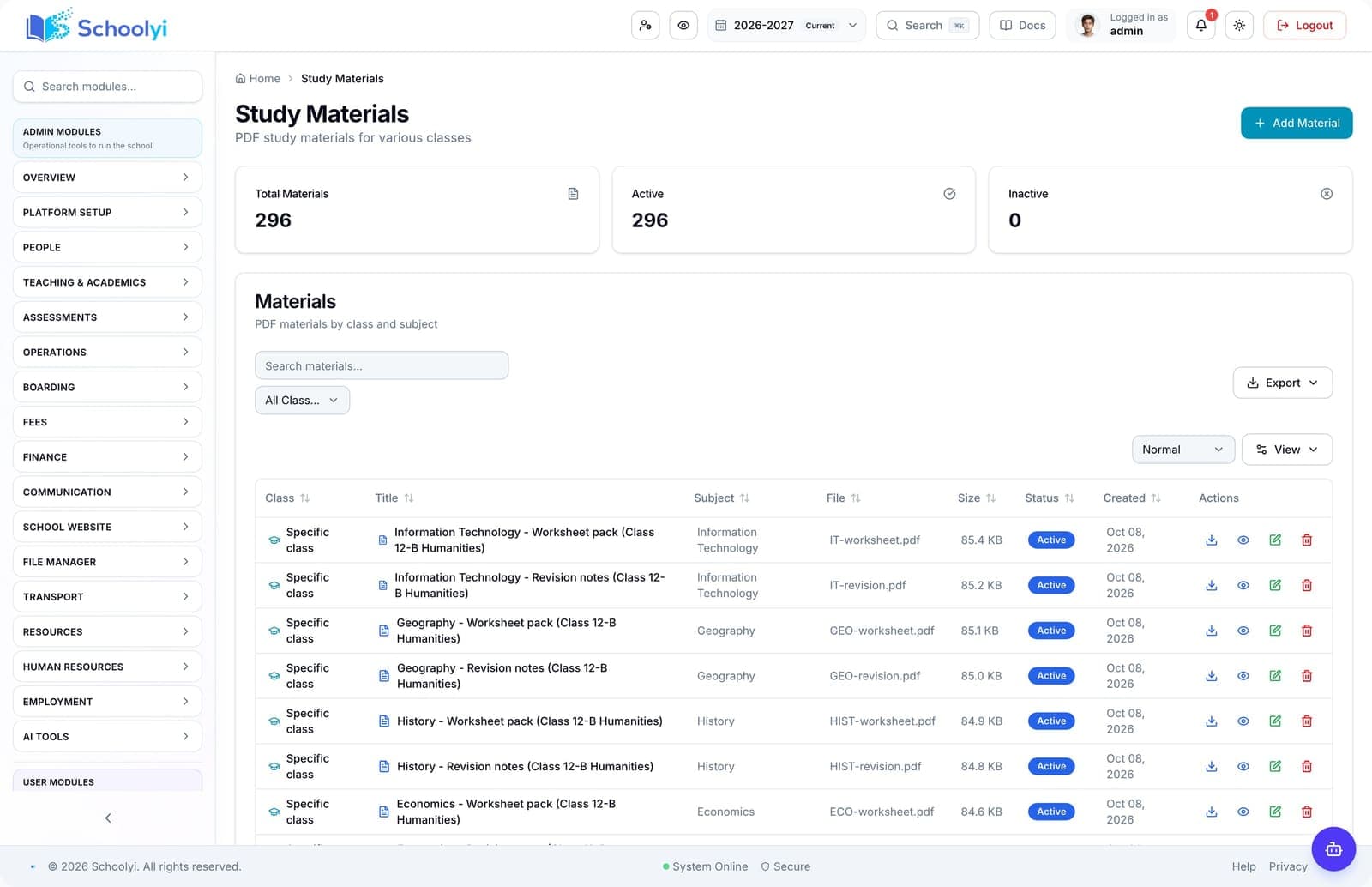The height and width of the screenshot is (887, 1372).
Task: Delete the GEO-revision.pdf material
Action: click(x=1307, y=676)
